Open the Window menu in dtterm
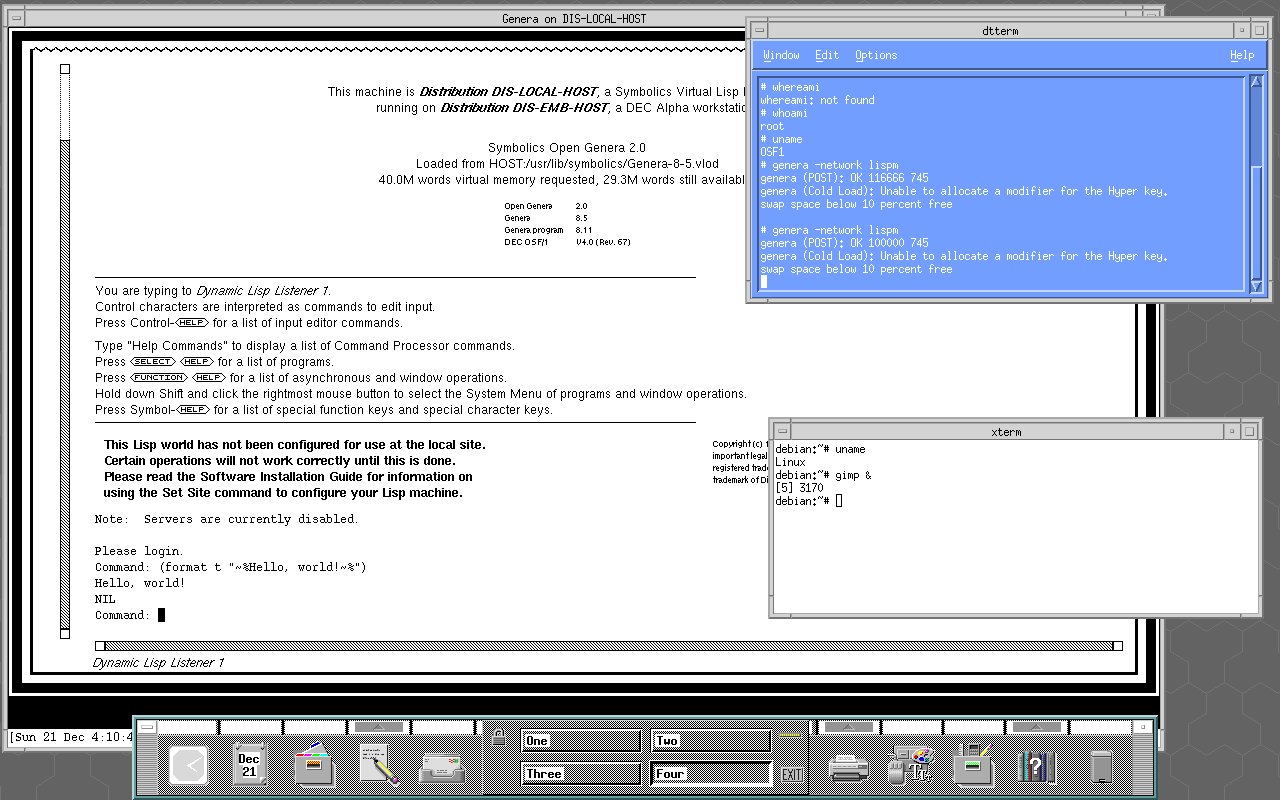 [781, 56]
